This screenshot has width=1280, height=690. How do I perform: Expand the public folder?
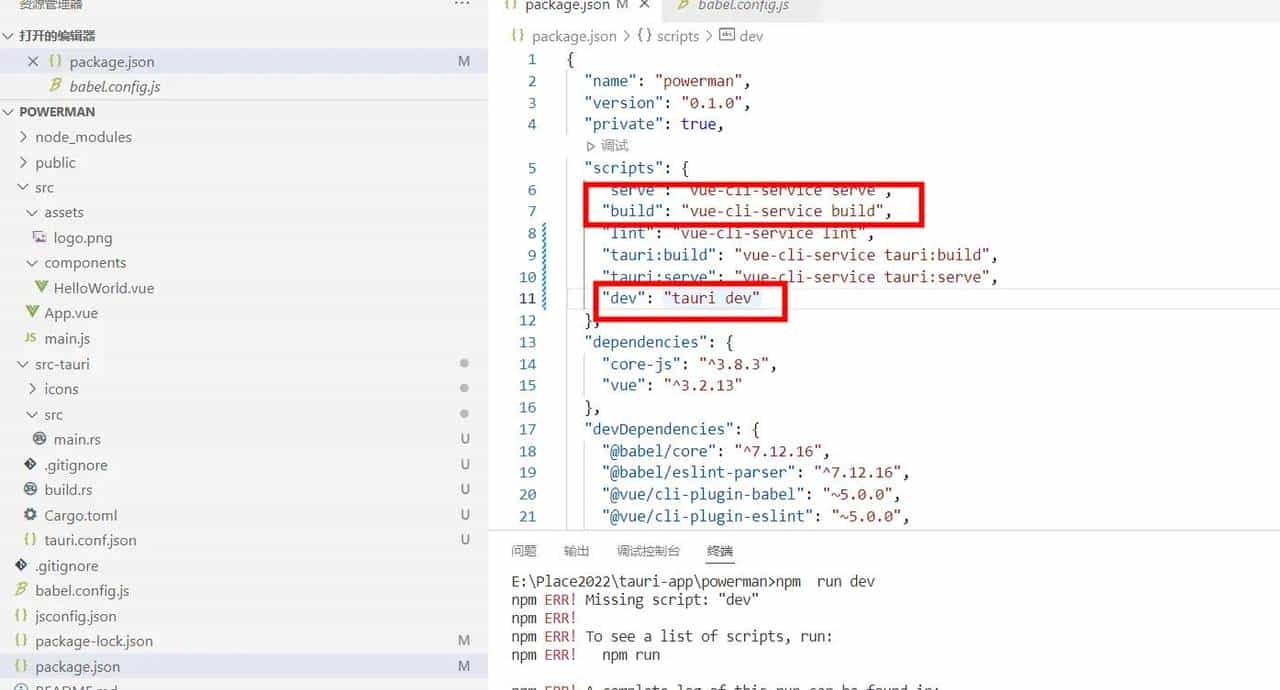[x=24, y=162]
